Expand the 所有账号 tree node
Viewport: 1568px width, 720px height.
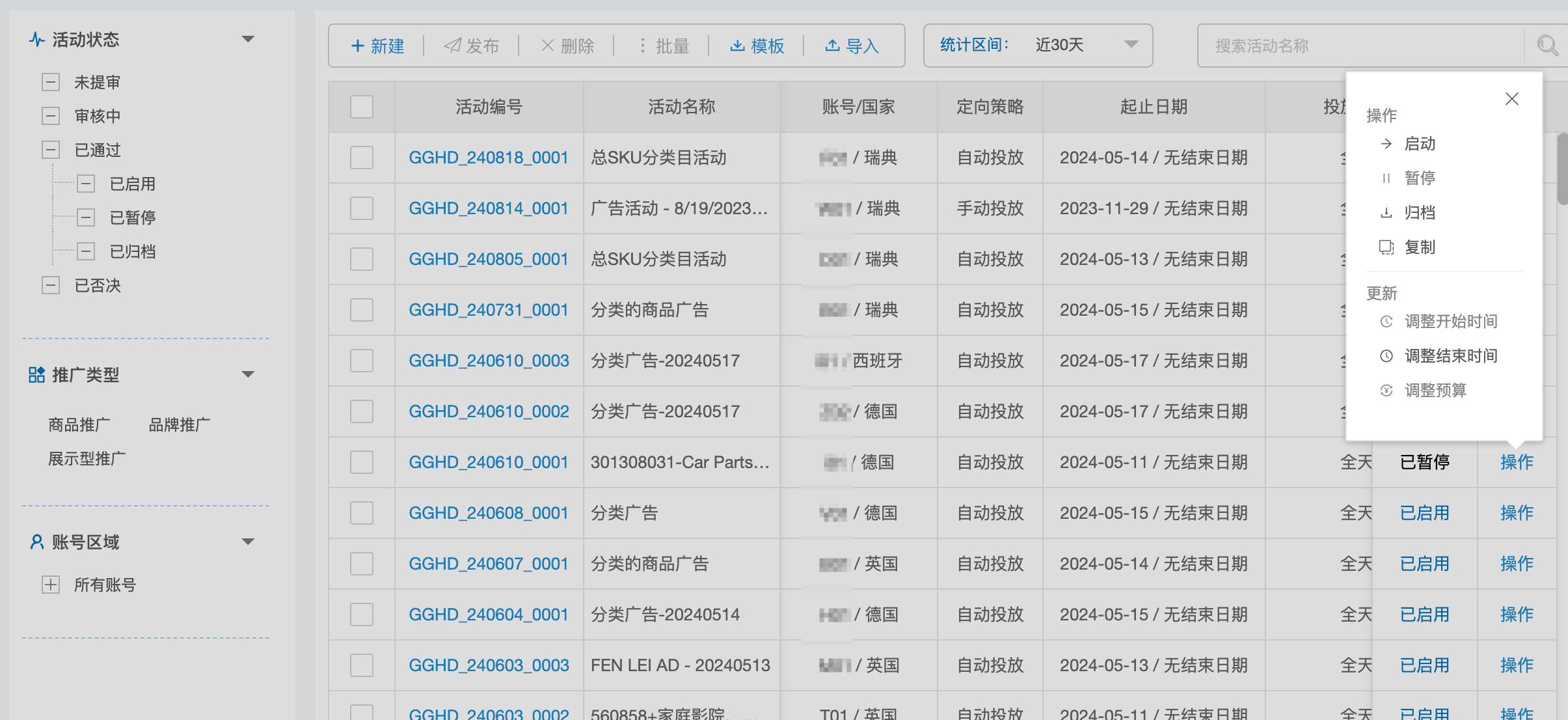(x=51, y=585)
